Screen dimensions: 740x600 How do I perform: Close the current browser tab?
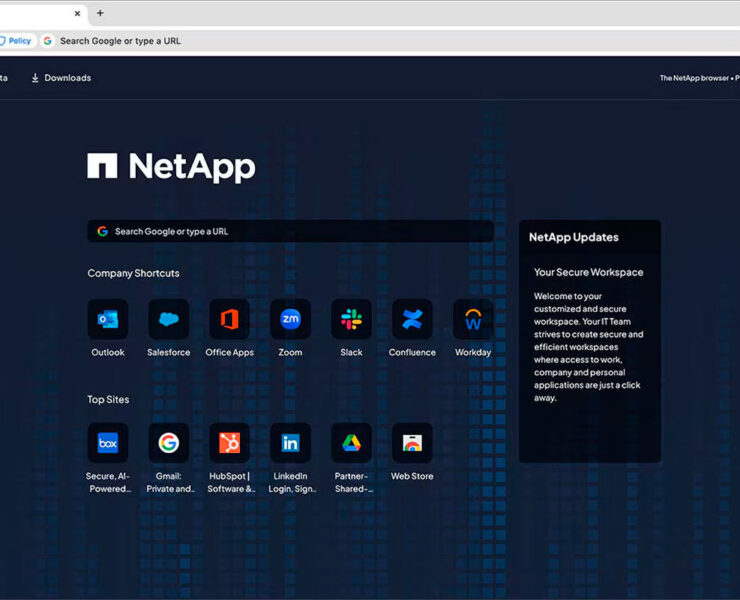point(78,13)
